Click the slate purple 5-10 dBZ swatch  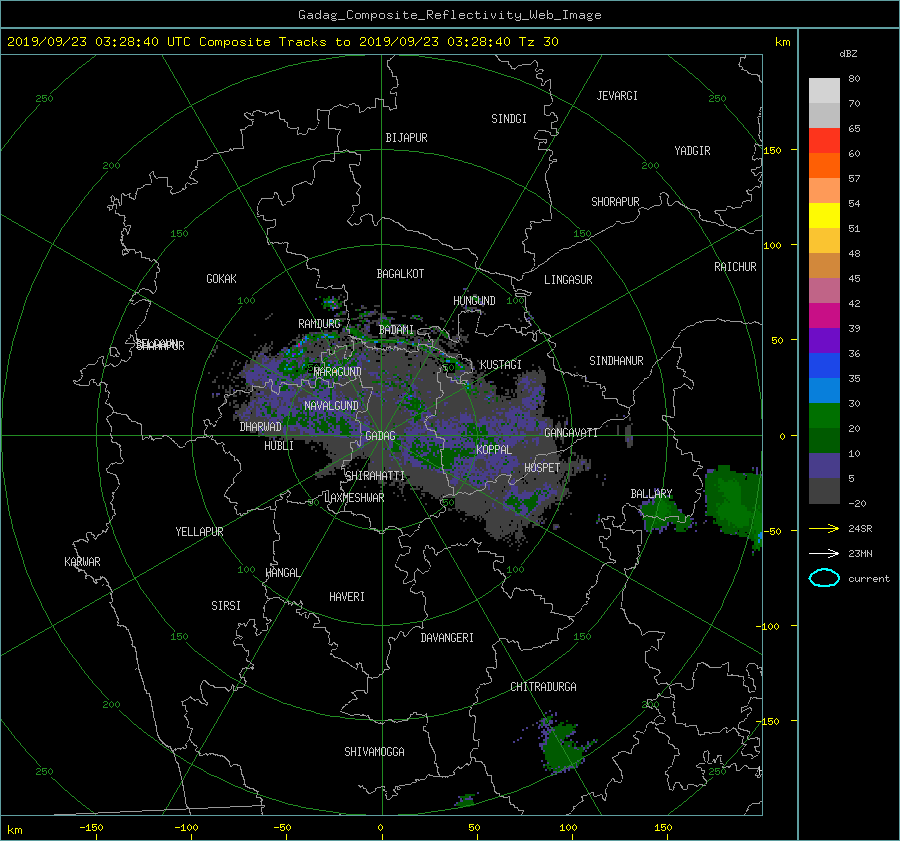point(824,466)
